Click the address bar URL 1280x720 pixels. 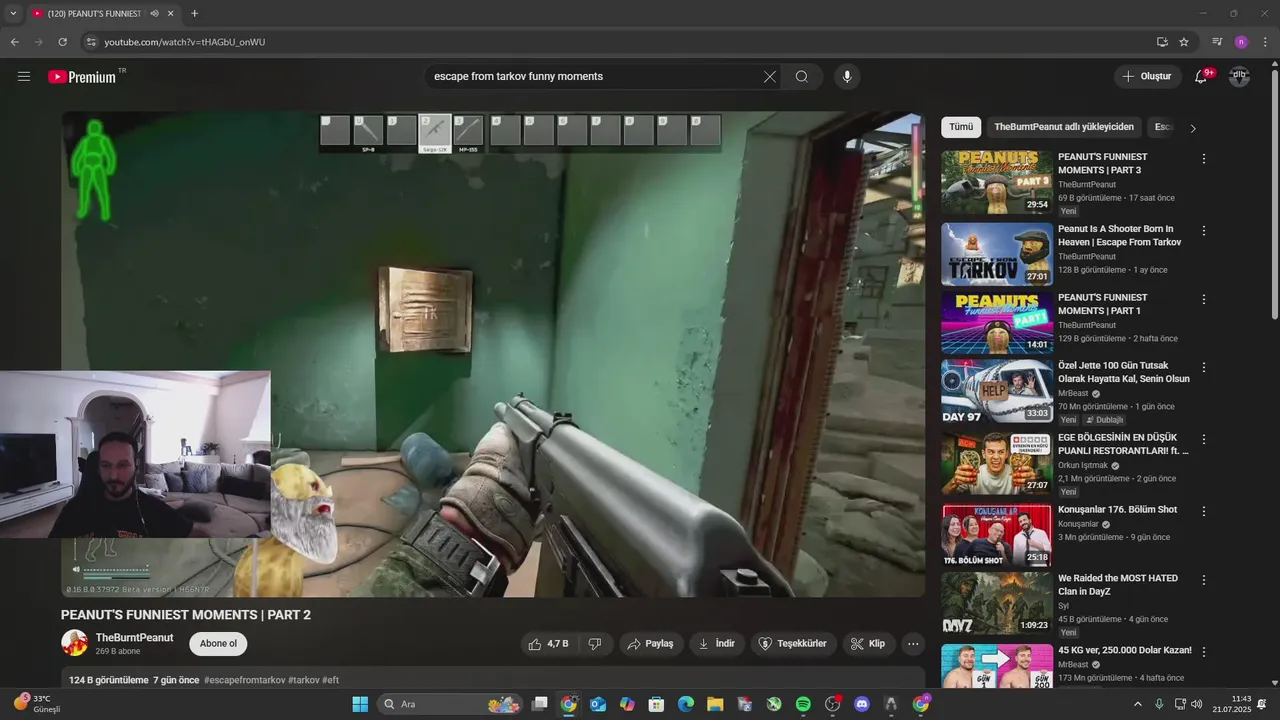coord(185,42)
